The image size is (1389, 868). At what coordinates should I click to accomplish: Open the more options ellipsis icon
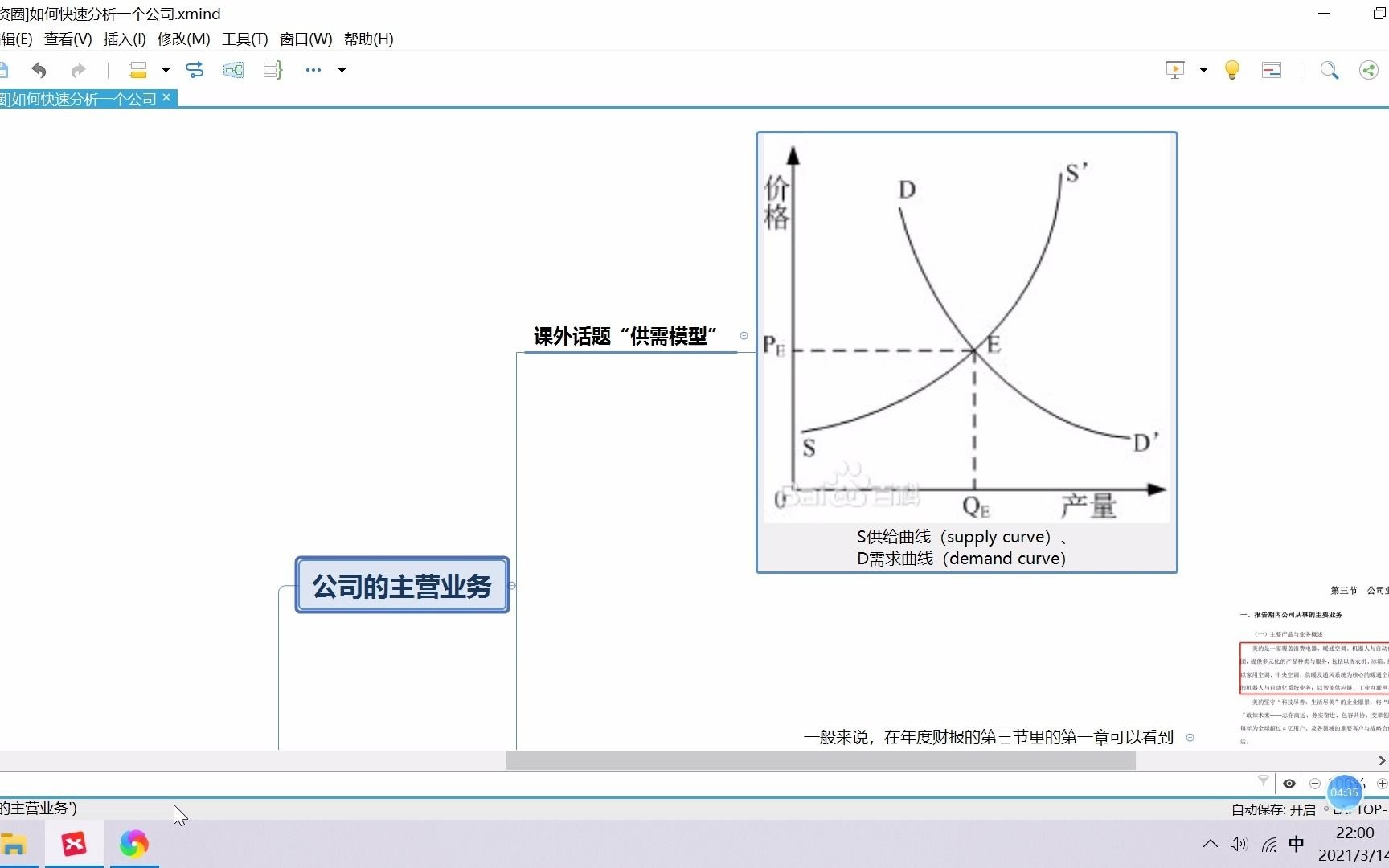click(x=313, y=70)
